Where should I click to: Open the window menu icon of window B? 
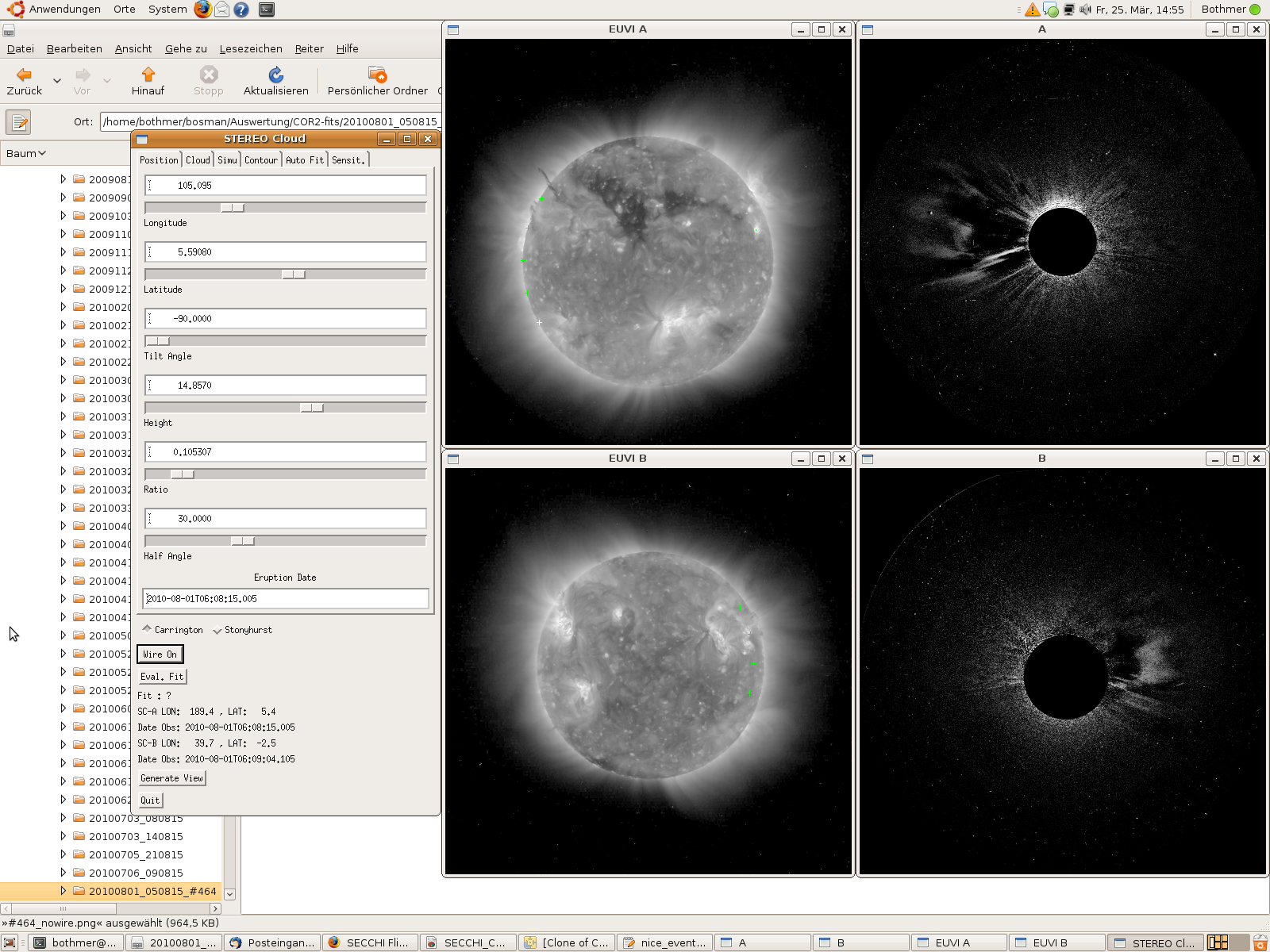click(868, 459)
